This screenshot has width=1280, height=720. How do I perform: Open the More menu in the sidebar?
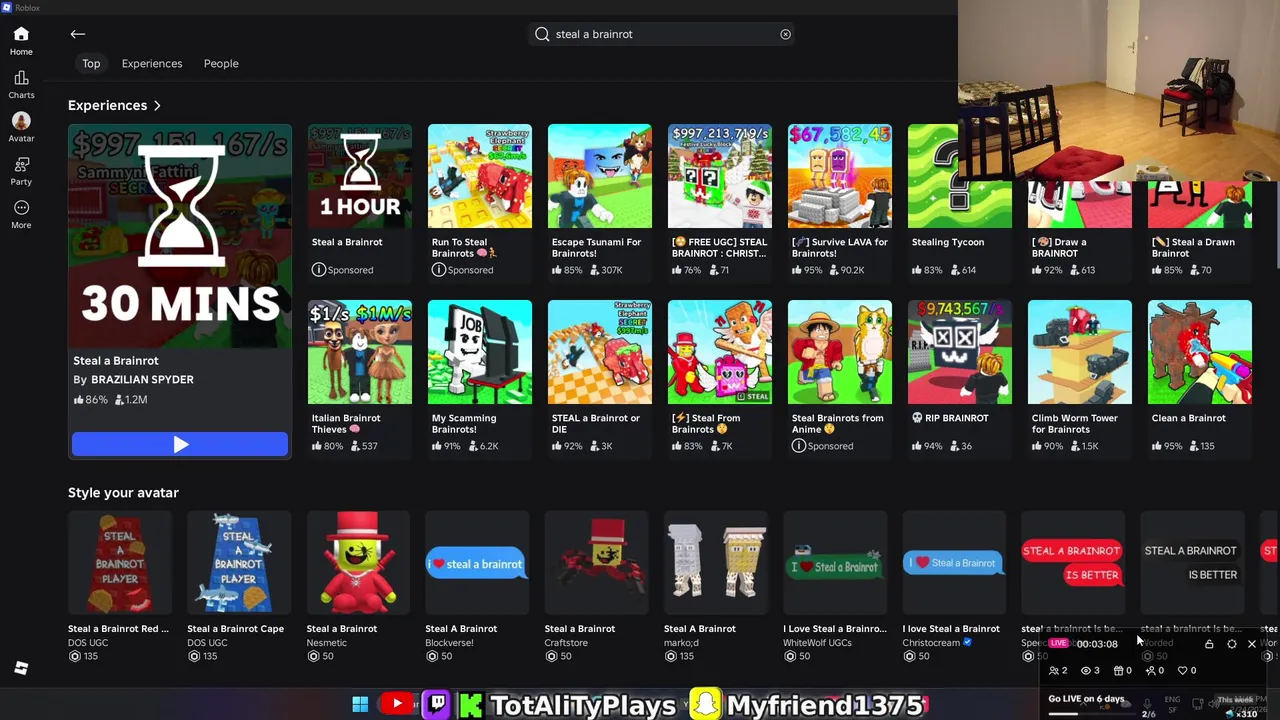[x=21, y=214]
